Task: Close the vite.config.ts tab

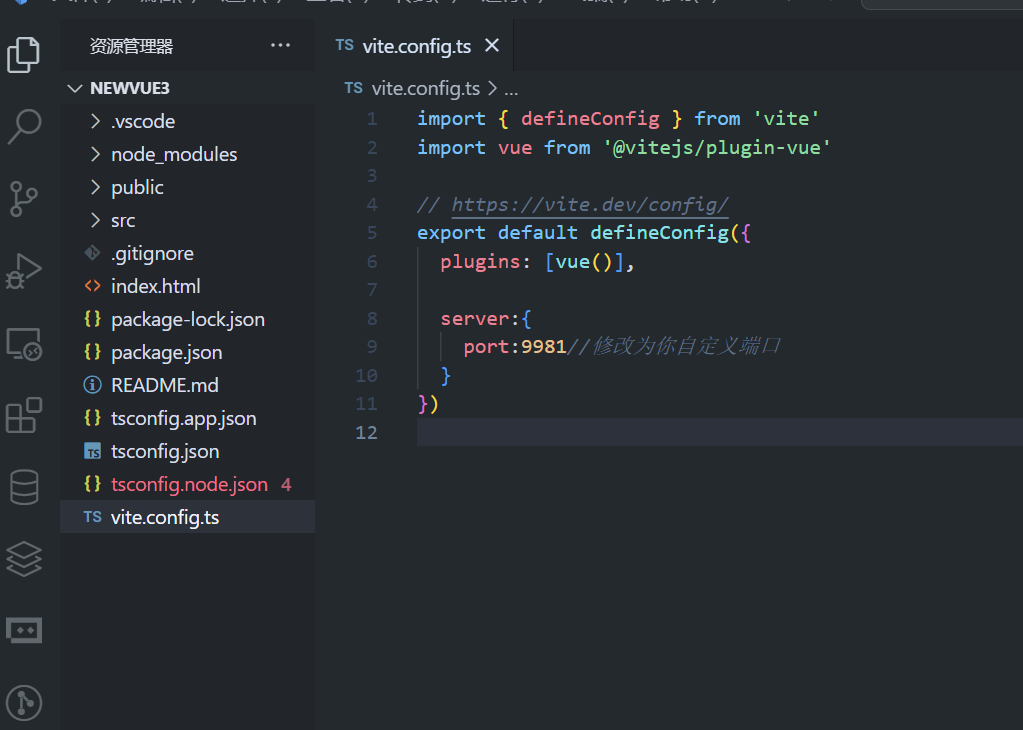Action: (x=492, y=46)
